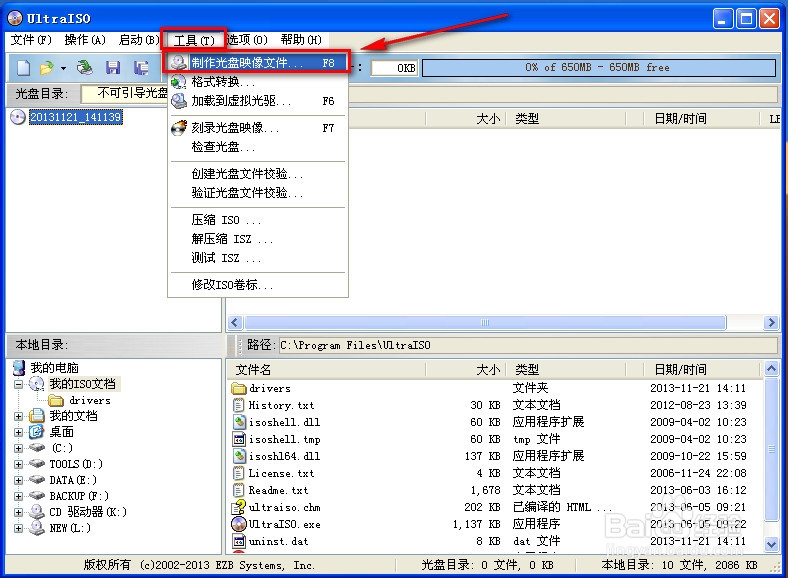Screen dimensions: 788x578
Task: Select Readme.txt file
Action: pyautogui.click(x=278, y=491)
